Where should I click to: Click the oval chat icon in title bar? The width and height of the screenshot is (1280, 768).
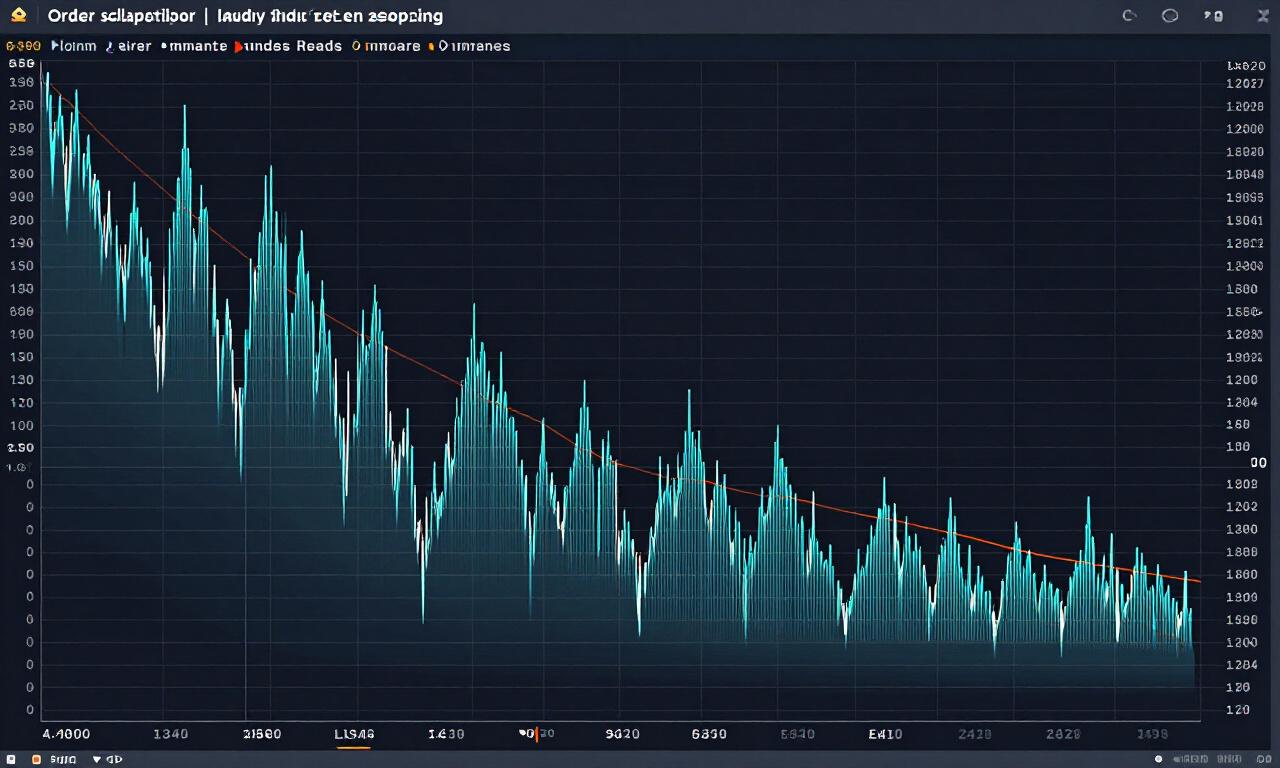(x=1169, y=16)
